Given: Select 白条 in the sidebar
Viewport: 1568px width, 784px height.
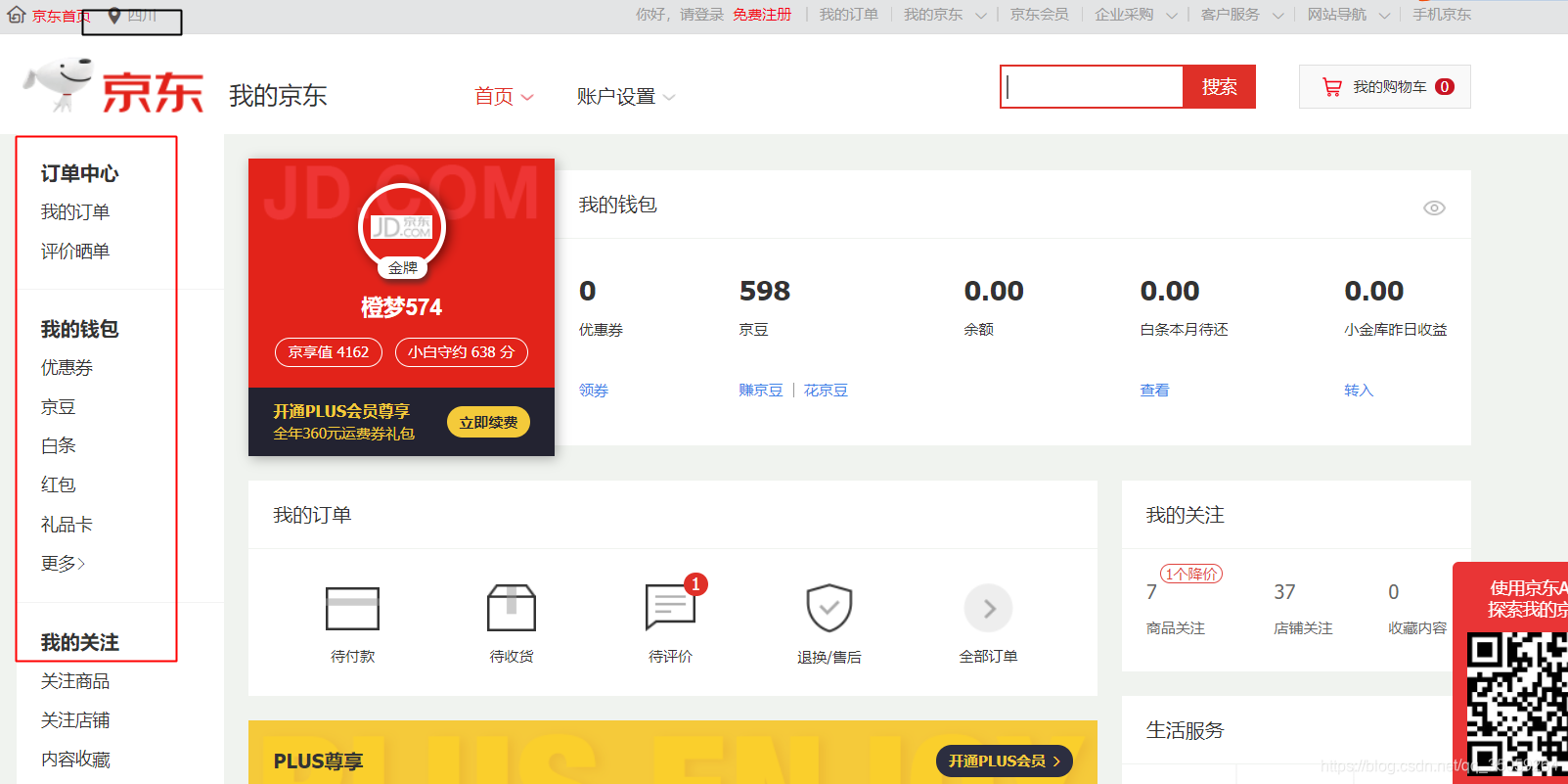Looking at the screenshot, I should pyautogui.click(x=59, y=446).
